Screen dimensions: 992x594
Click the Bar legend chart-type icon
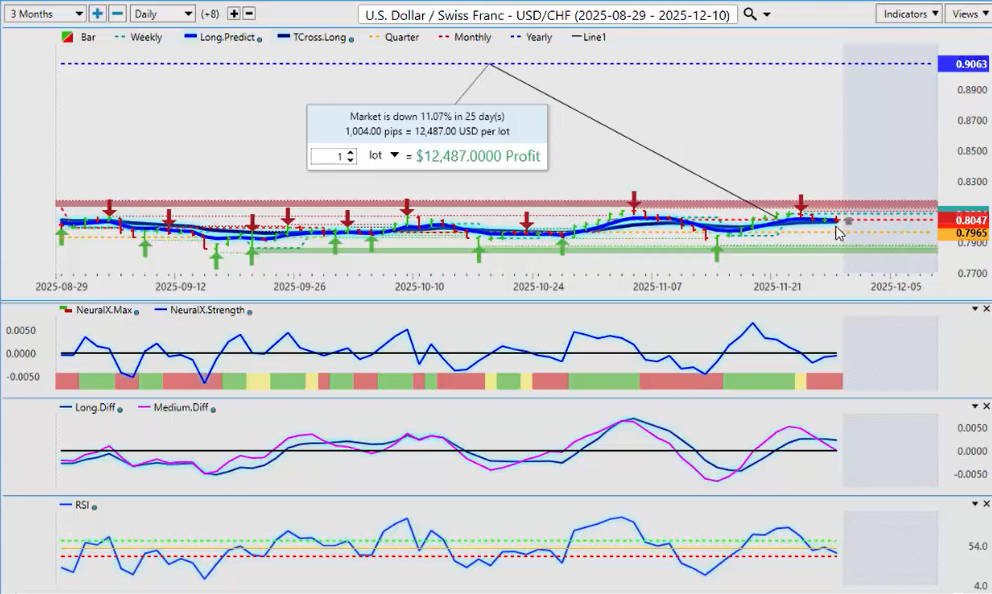[67, 37]
